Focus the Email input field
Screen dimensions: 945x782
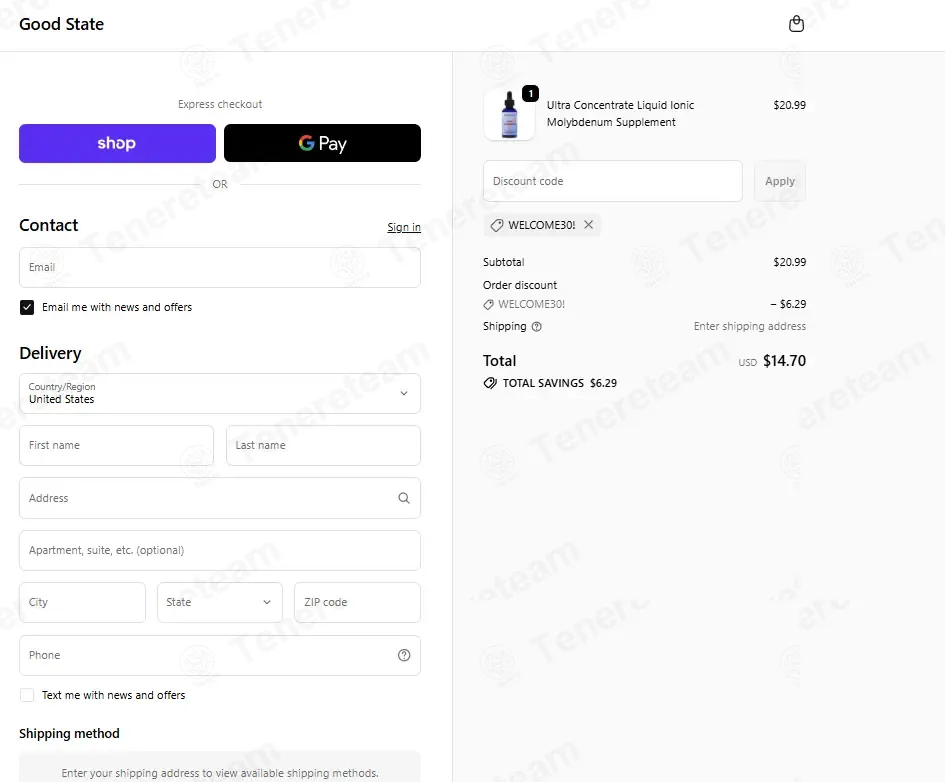click(x=220, y=267)
